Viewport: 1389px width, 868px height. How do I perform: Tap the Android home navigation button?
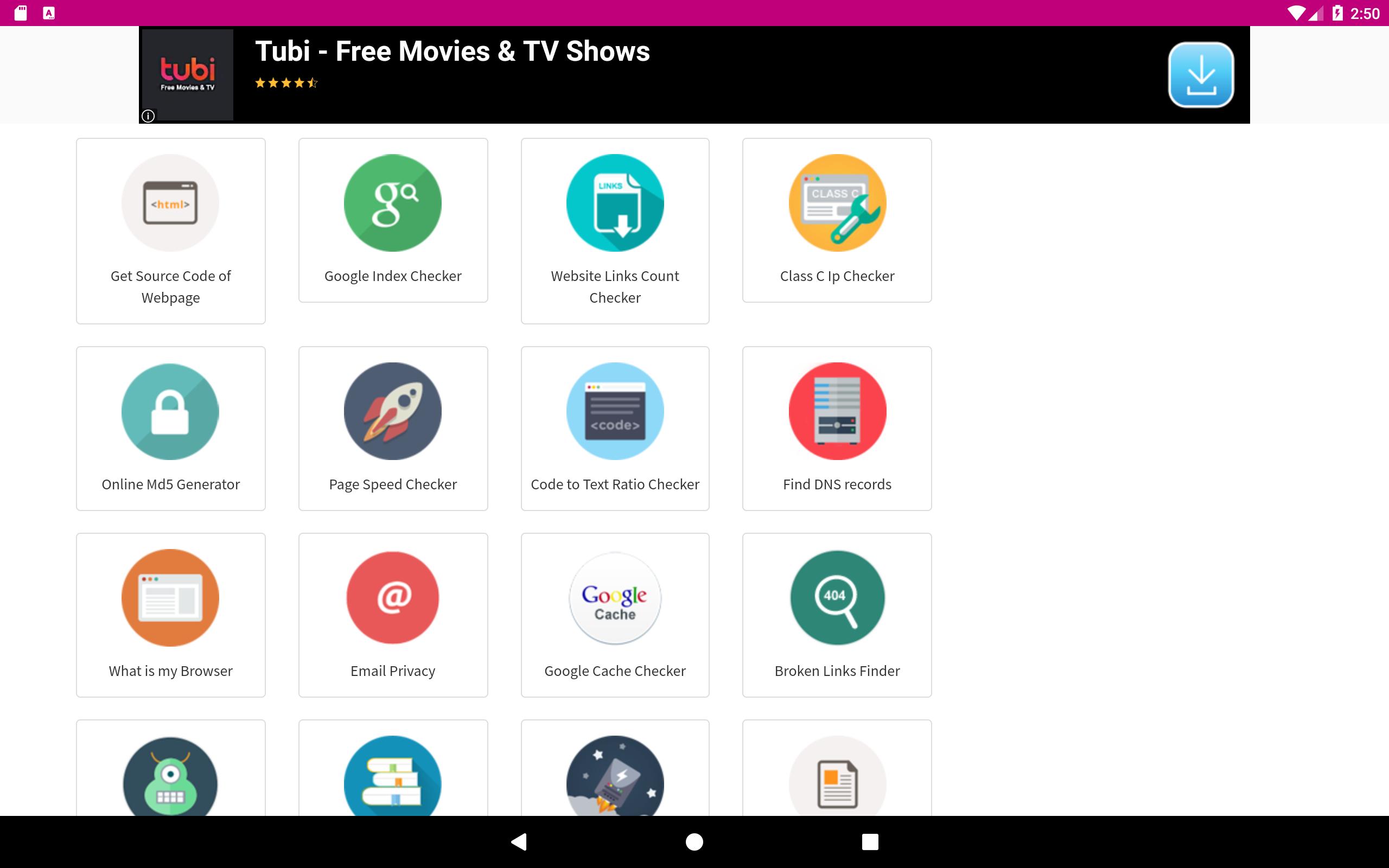[x=694, y=841]
